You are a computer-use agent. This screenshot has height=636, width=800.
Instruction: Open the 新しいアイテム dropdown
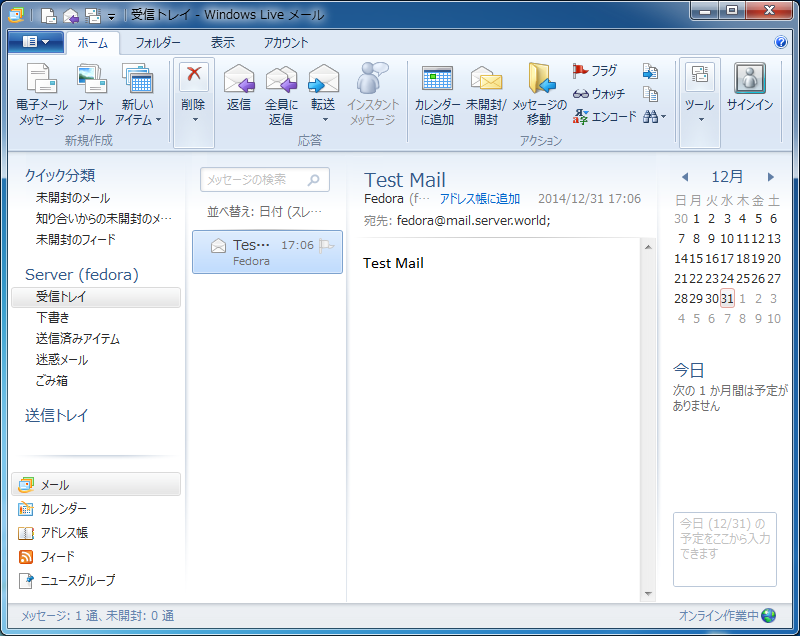coord(137,94)
